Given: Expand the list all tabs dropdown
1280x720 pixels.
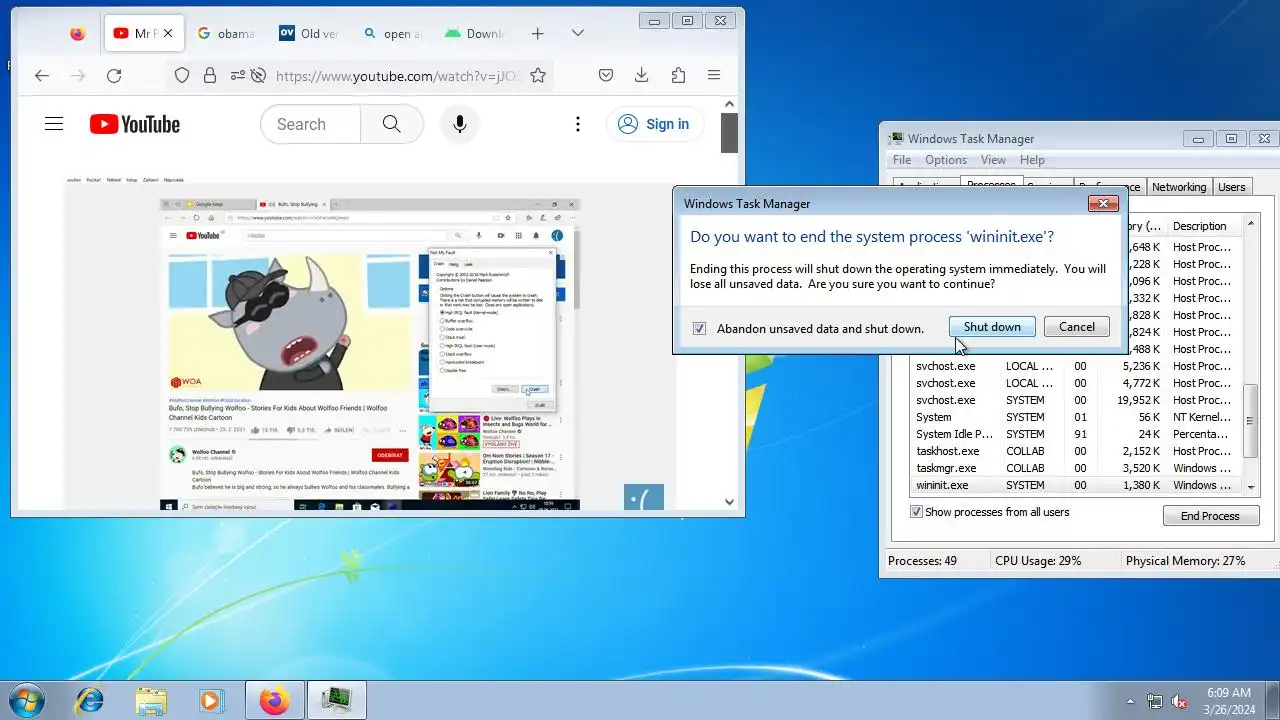Looking at the screenshot, I should 580,33.
